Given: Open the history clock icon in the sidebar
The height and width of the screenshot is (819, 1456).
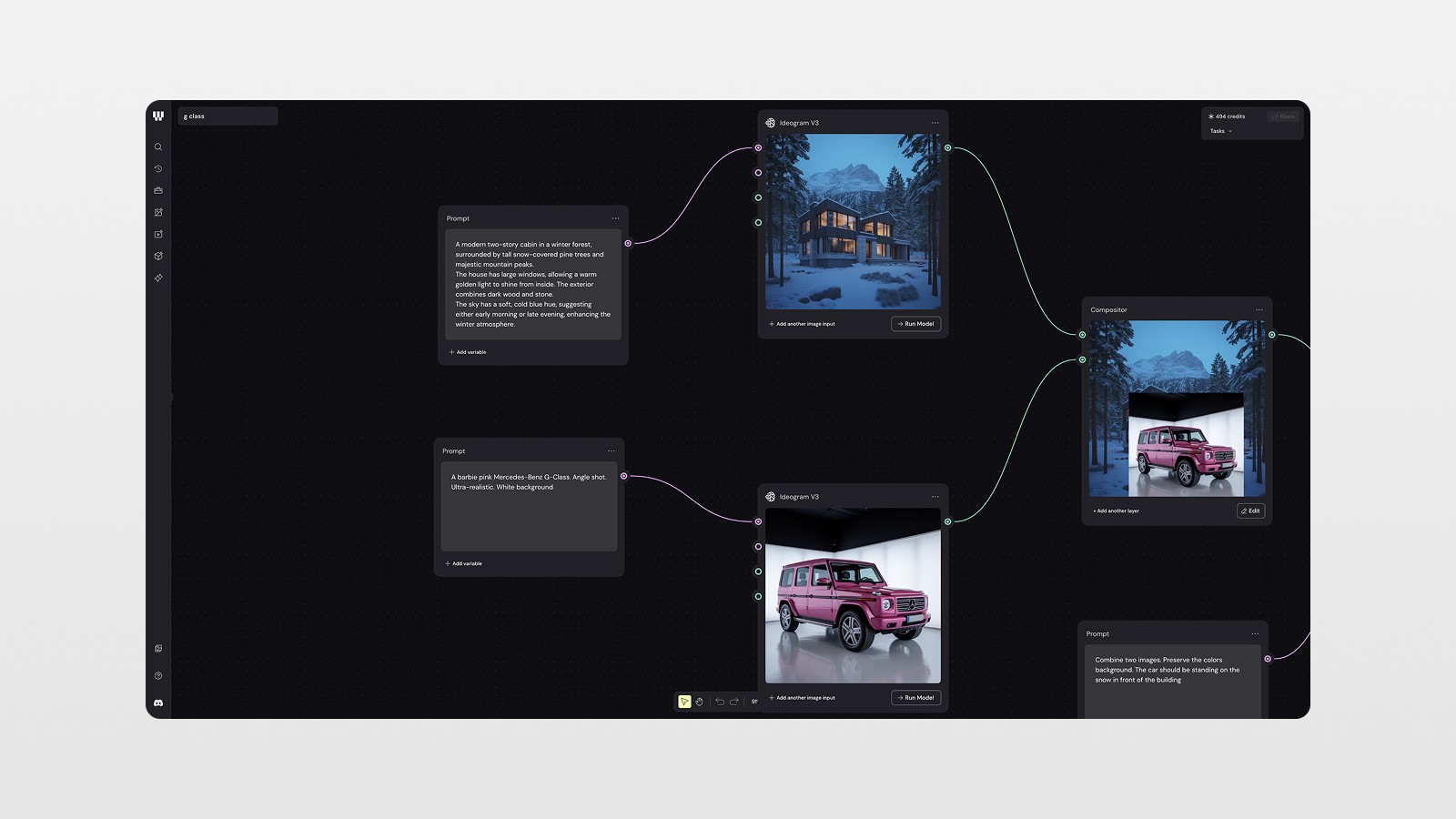Looking at the screenshot, I should pyautogui.click(x=158, y=168).
